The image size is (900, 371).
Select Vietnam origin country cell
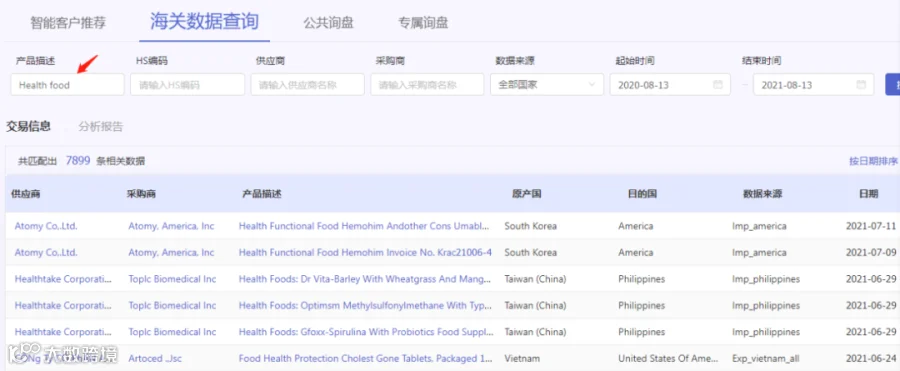click(x=522, y=358)
